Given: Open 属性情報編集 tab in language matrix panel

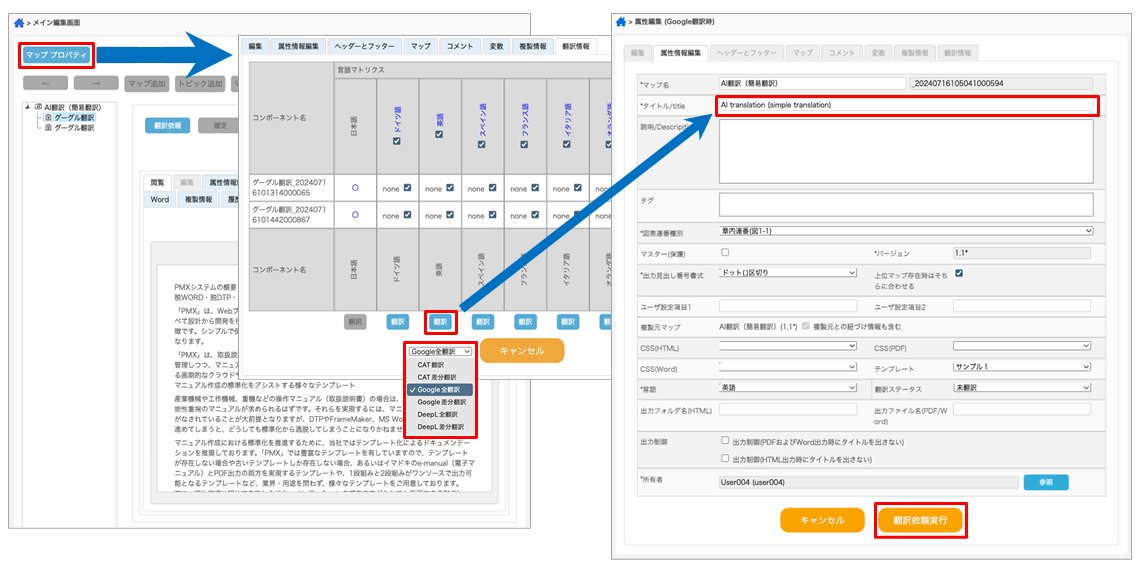Looking at the screenshot, I should click(297, 47).
